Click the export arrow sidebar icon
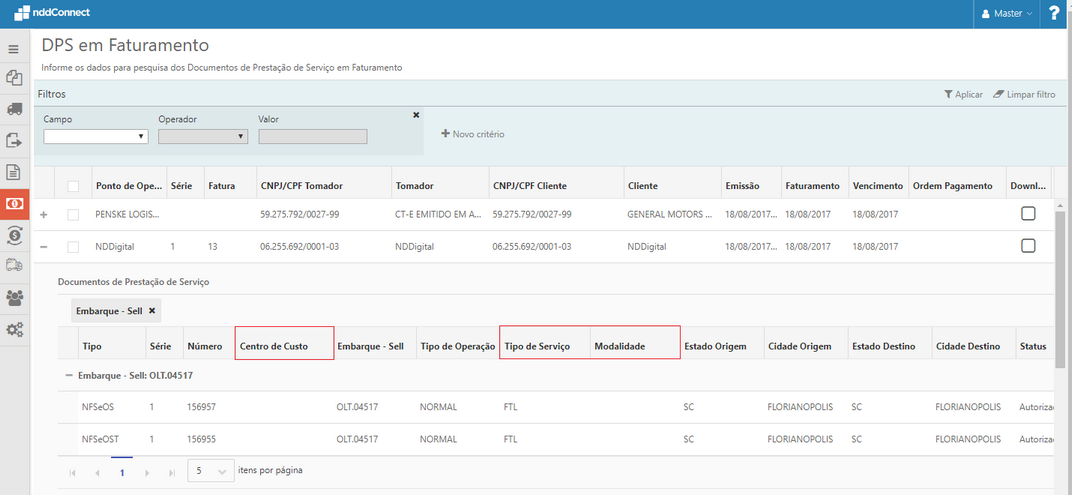Screen dimensions: 1072x495 [14, 140]
